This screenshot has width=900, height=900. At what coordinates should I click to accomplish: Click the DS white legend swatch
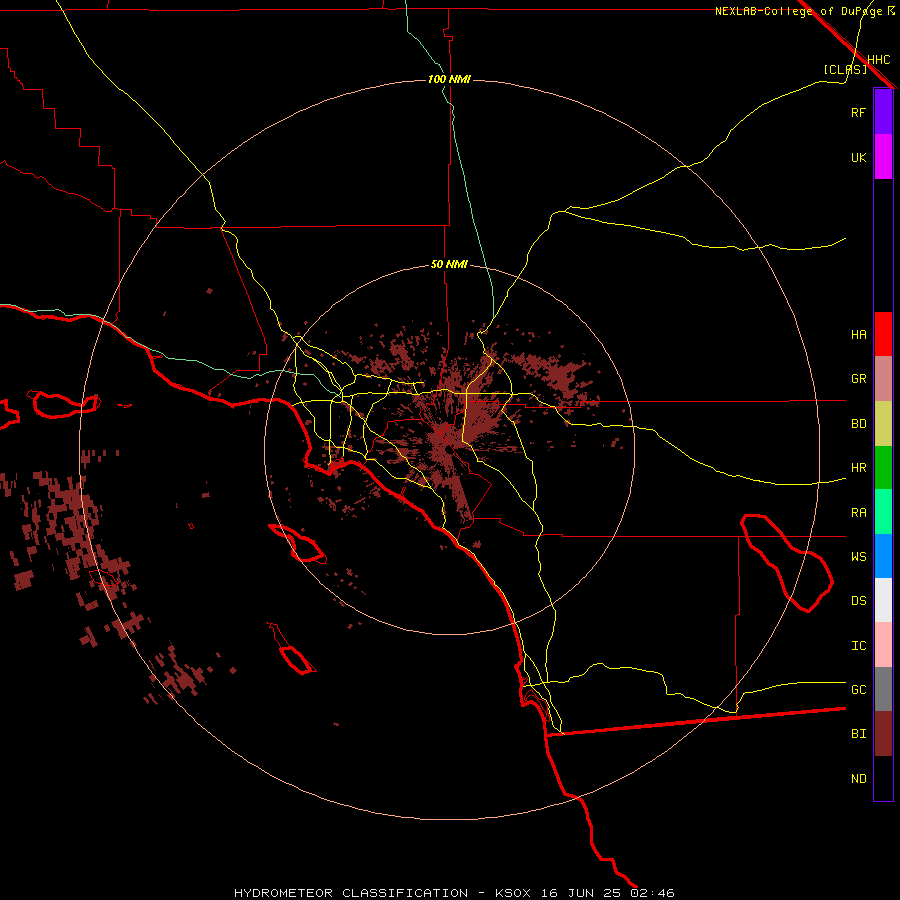[x=883, y=600]
